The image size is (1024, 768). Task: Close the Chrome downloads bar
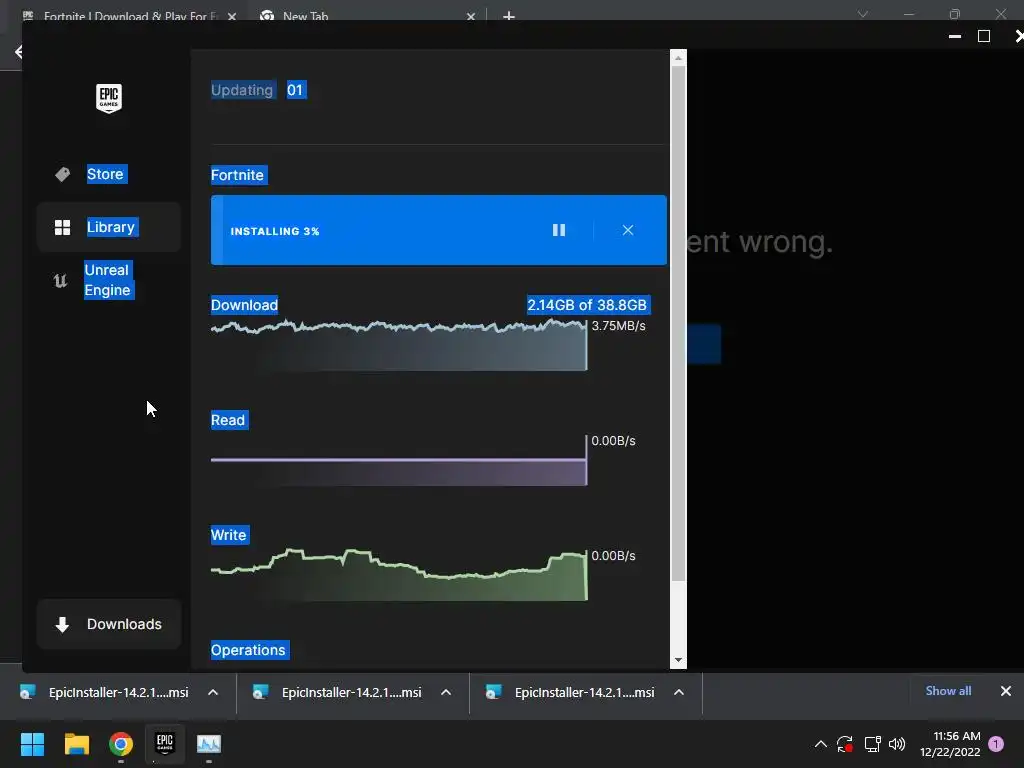tap(1006, 691)
